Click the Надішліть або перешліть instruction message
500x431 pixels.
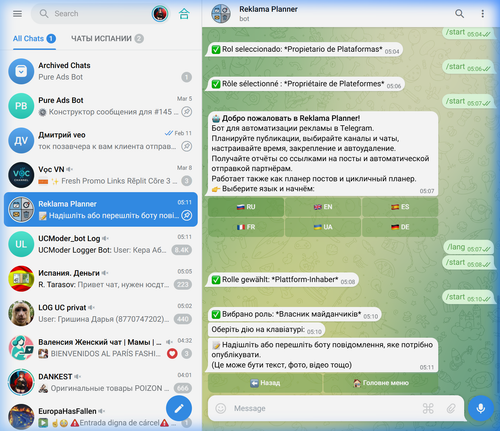pyautogui.click(x=323, y=355)
